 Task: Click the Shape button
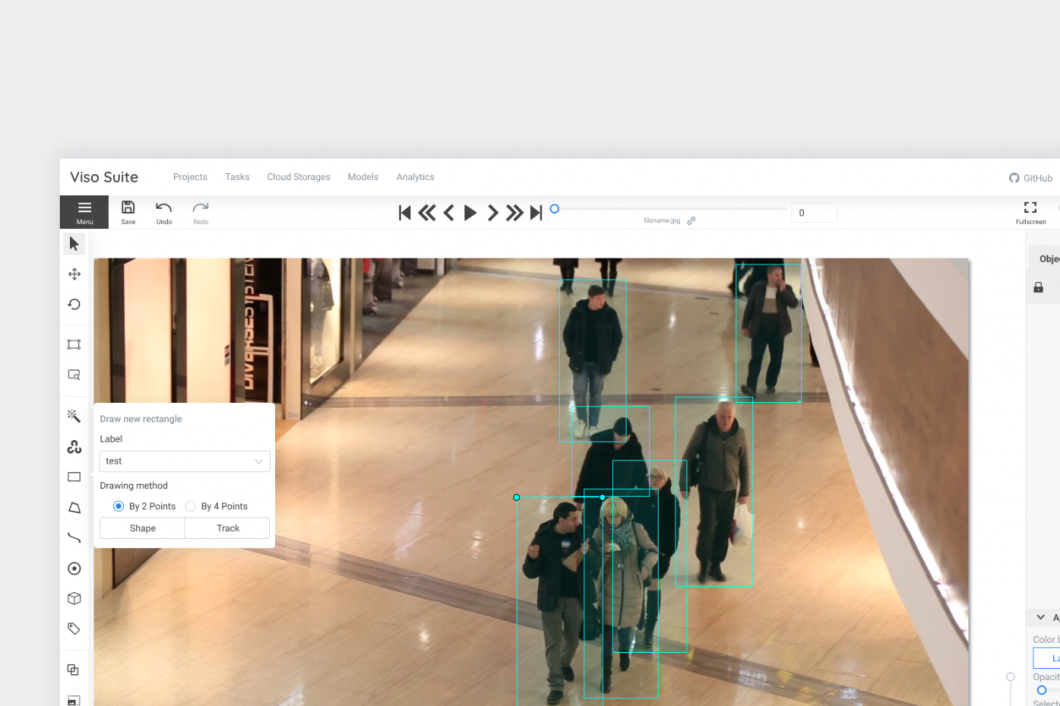tap(143, 528)
